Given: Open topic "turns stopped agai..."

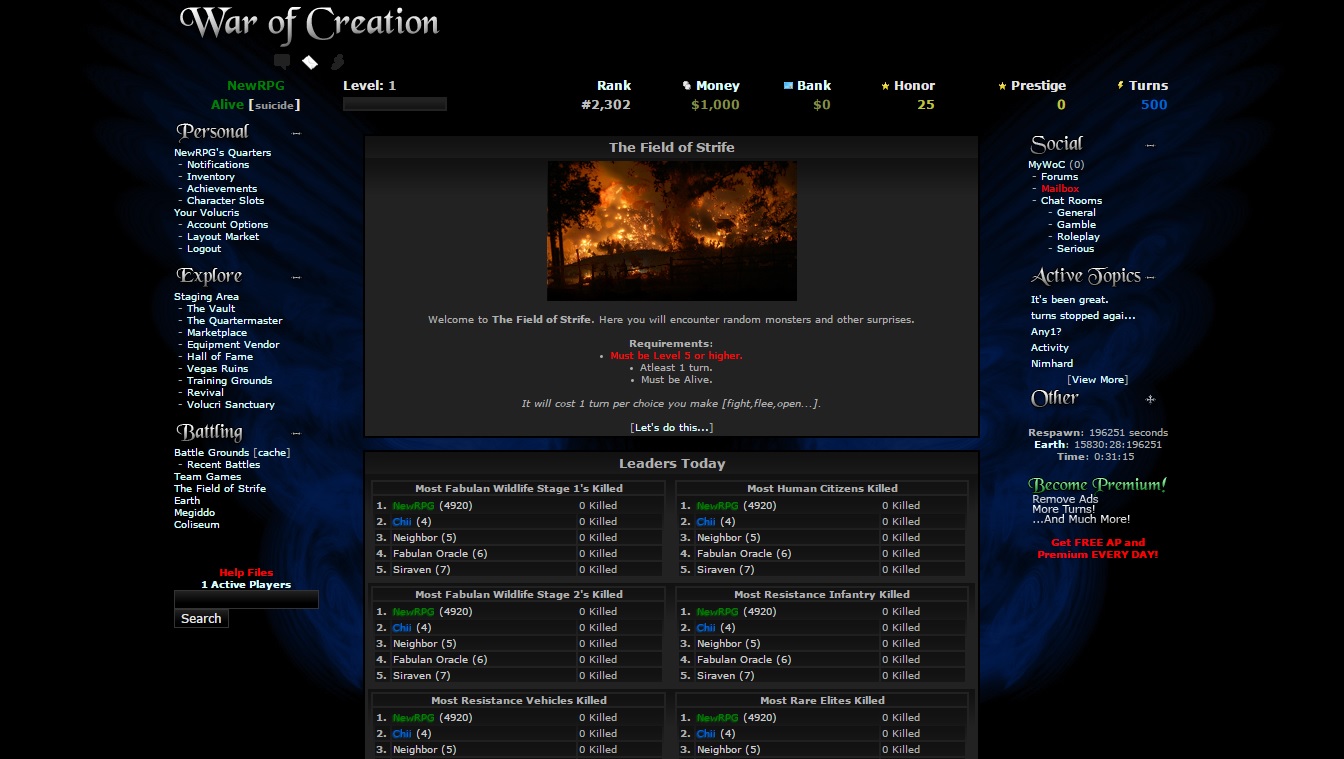Looking at the screenshot, I should point(1083,316).
